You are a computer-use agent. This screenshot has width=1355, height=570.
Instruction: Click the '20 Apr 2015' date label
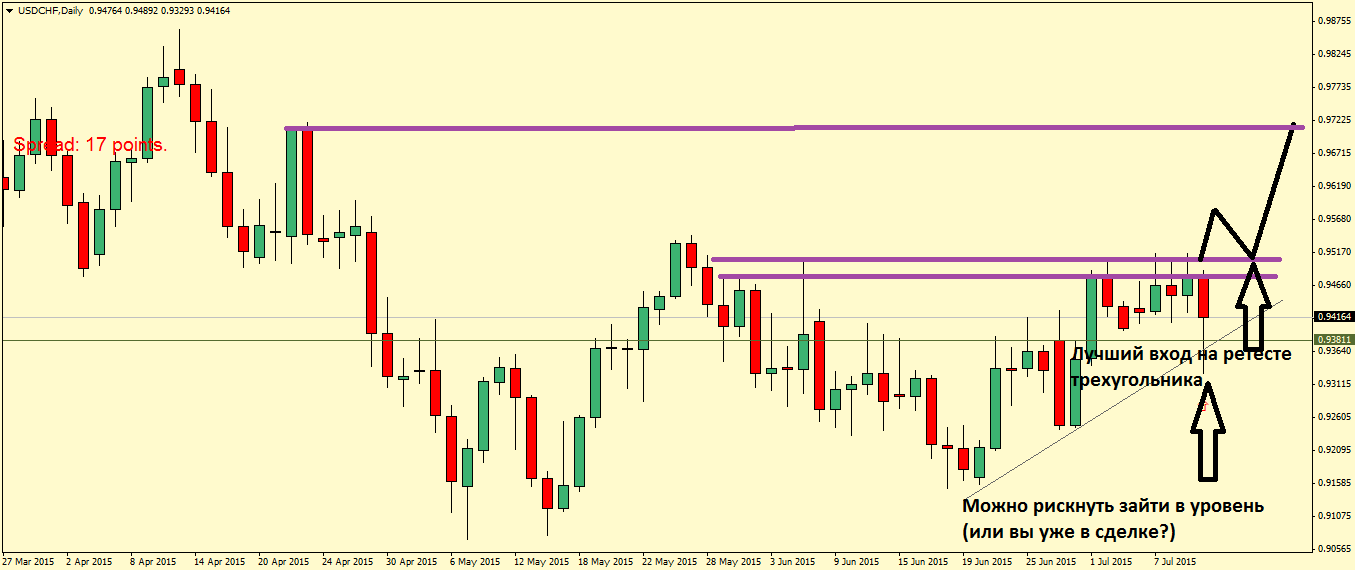pyautogui.click(x=283, y=562)
